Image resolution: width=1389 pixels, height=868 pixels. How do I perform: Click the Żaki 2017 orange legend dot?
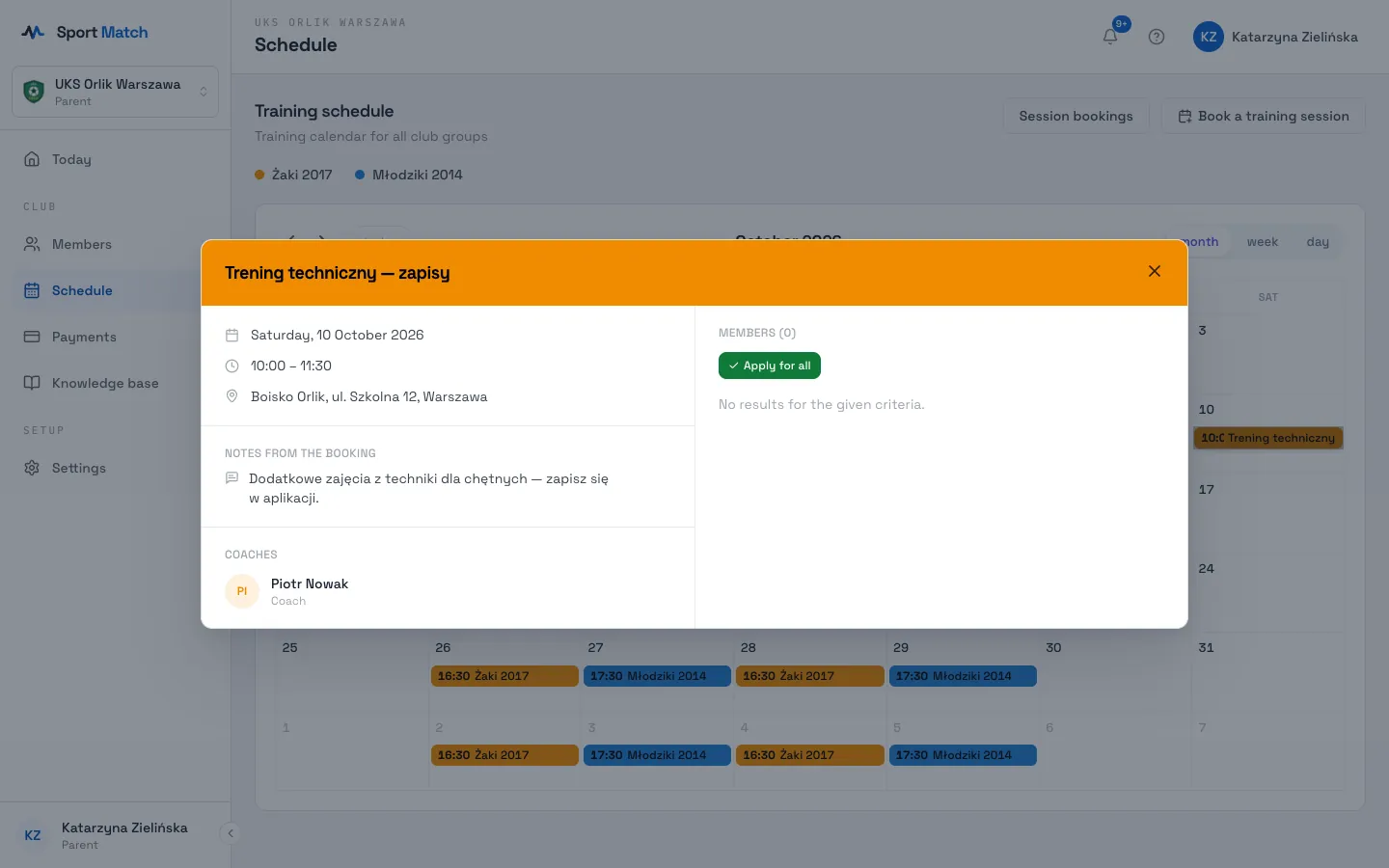[259, 175]
